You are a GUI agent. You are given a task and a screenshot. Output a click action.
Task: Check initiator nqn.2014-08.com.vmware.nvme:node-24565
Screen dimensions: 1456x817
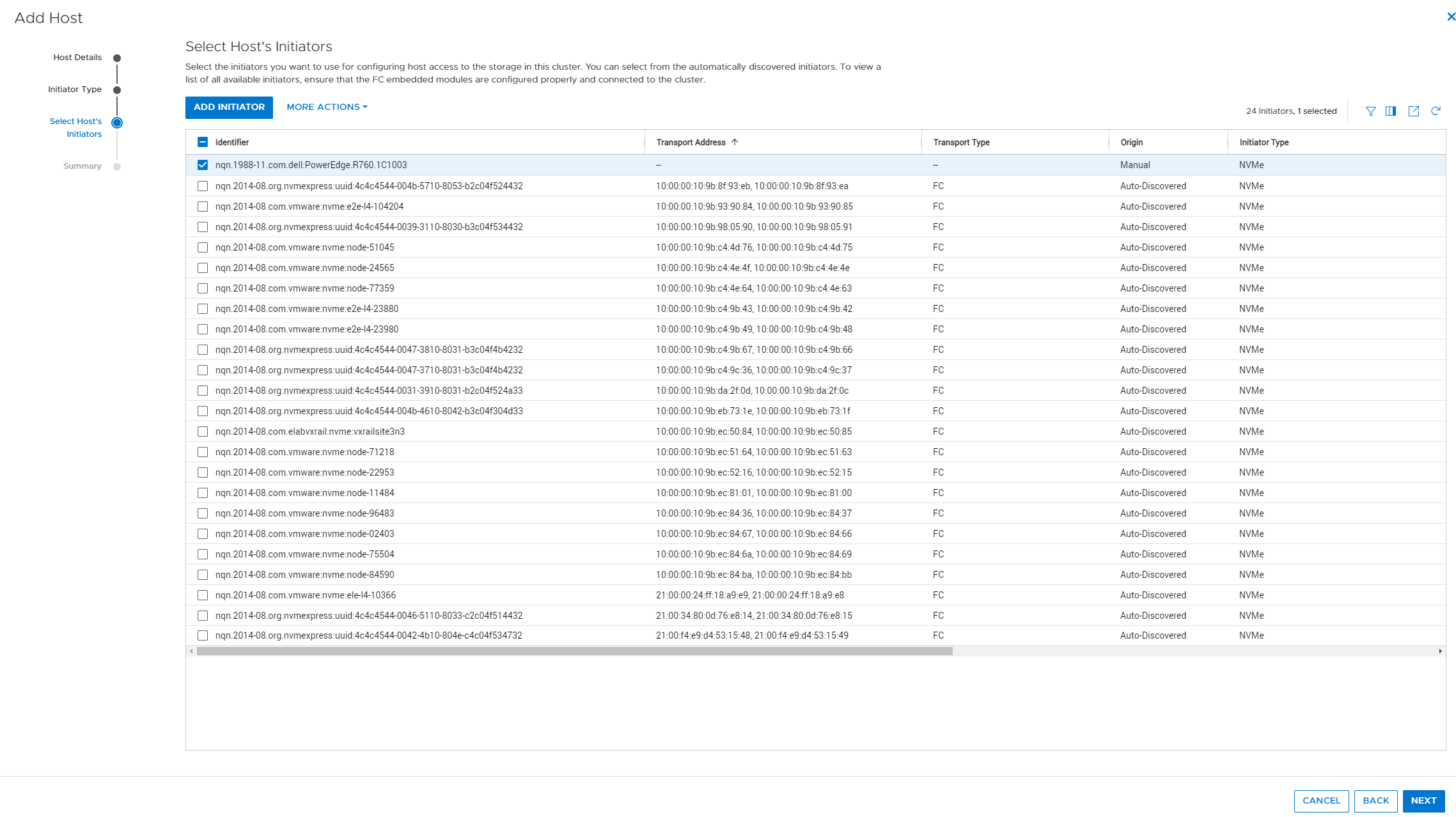pos(203,267)
